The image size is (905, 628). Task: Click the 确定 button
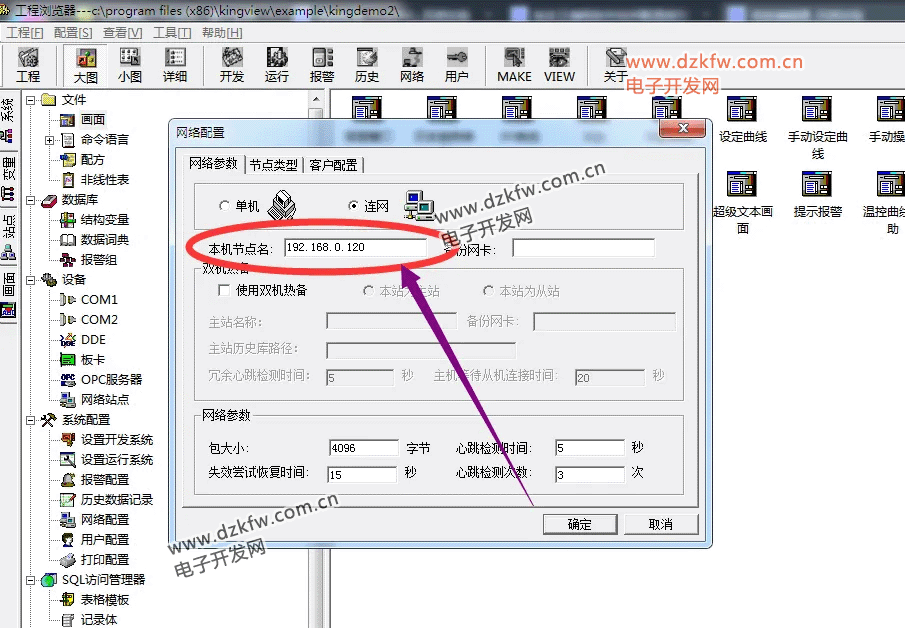pyautogui.click(x=579, y=524)
